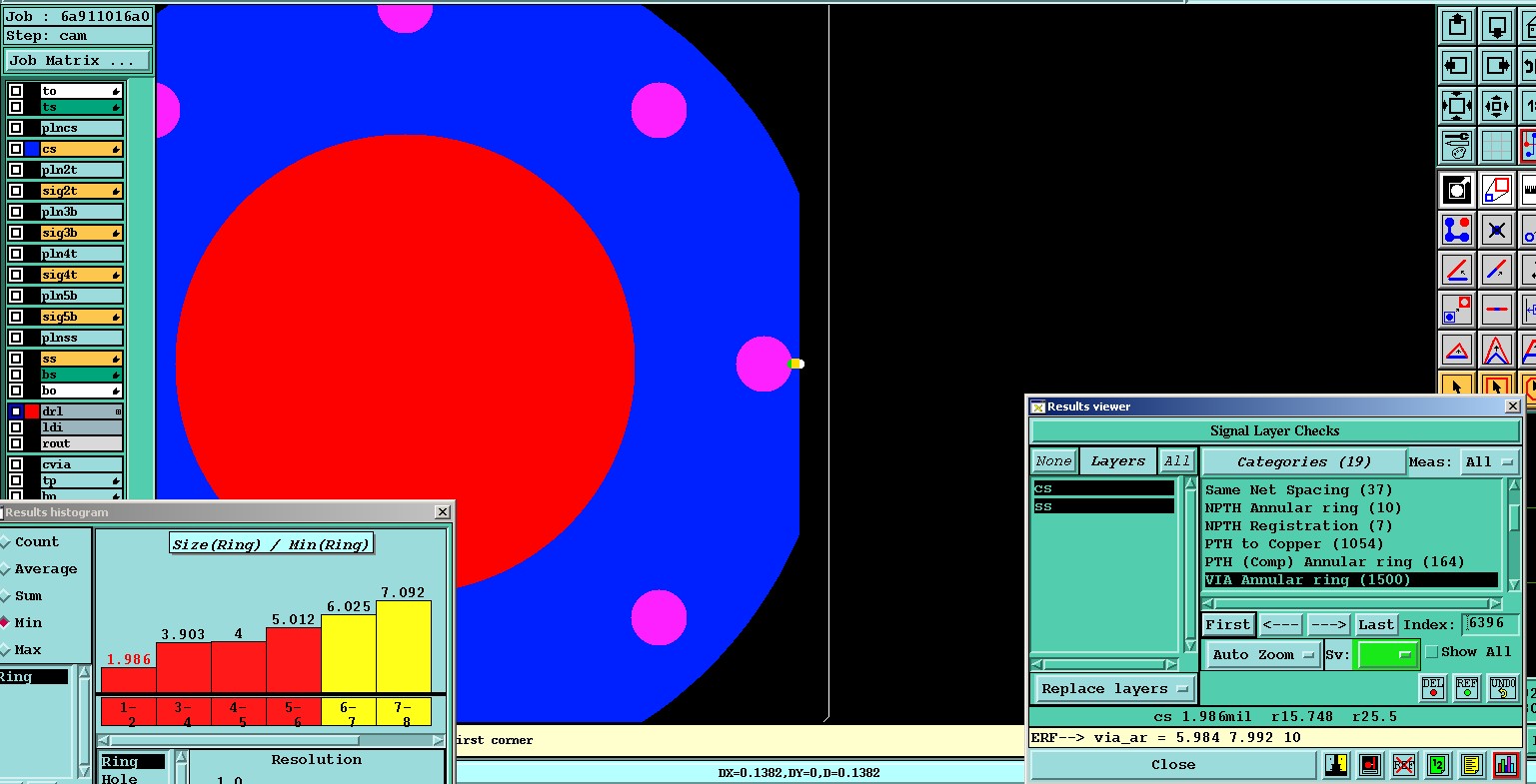This screenshot has width=1536, height=784.
Task: Click the tall red-blue triangle icon
Action: pos(1496,350)
